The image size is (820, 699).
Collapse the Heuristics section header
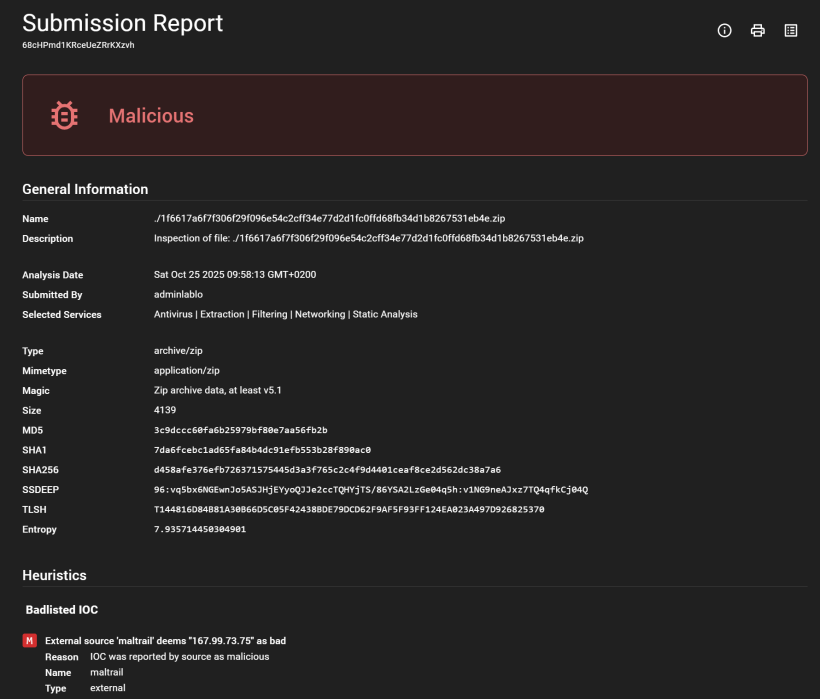[x=54, y=575]
